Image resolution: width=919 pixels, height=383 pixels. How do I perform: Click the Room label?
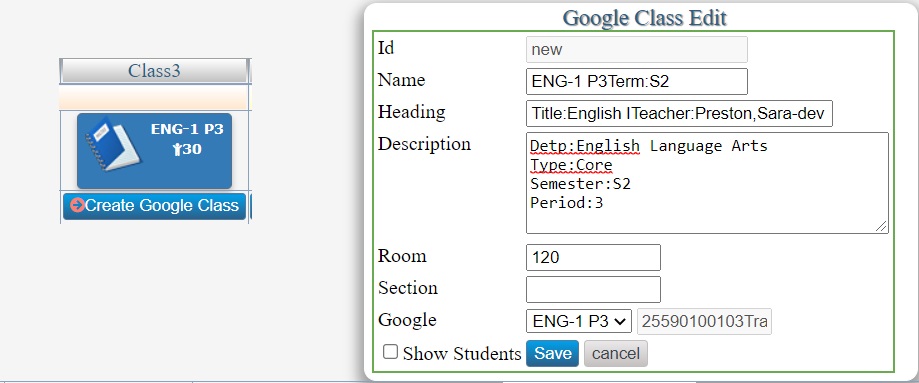coord(402,256)
